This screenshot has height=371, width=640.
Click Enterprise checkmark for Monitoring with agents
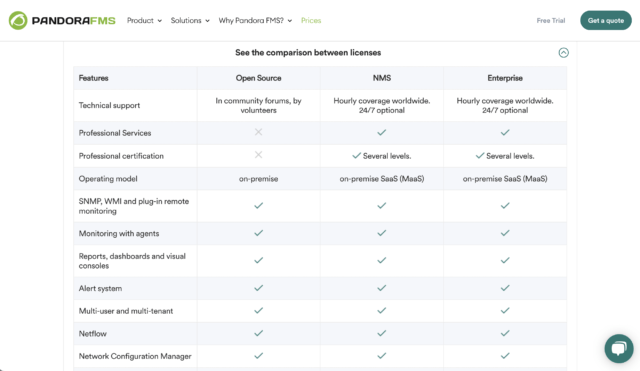pos(505,233)
